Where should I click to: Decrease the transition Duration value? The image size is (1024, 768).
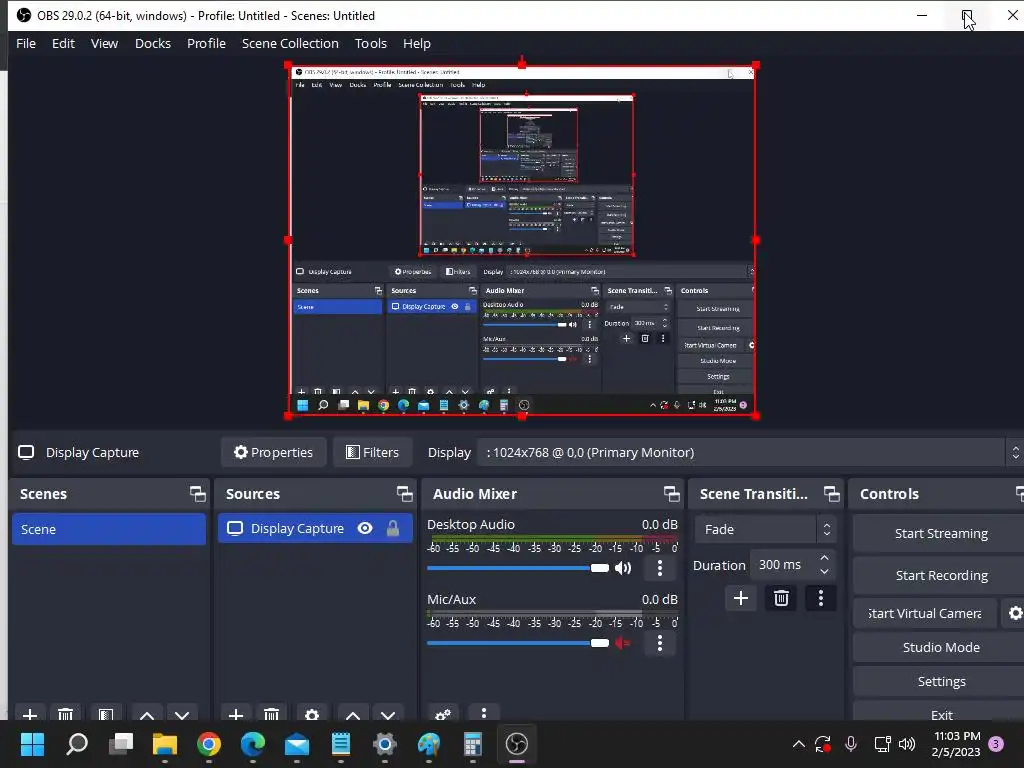(824, 572)
